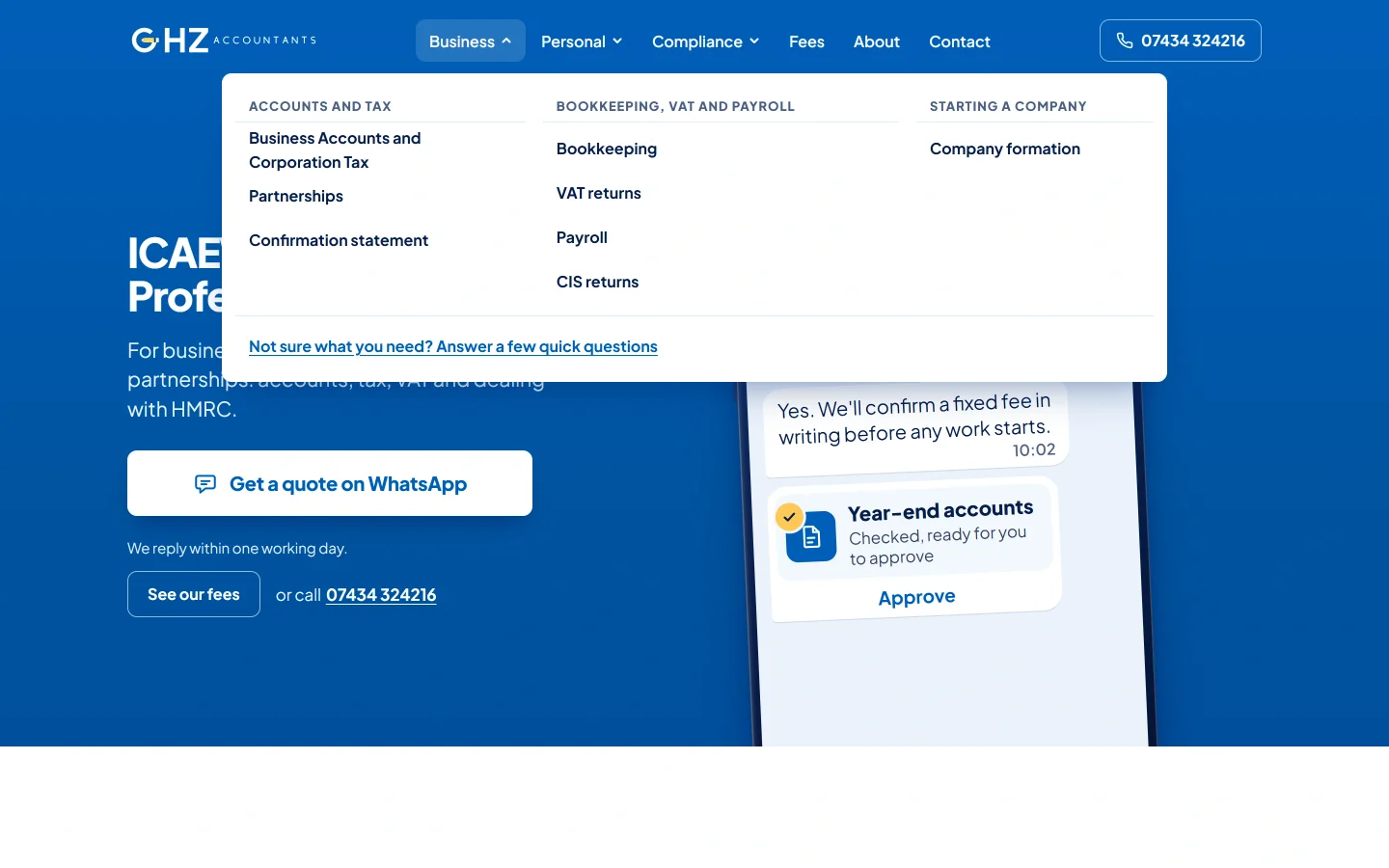1389x868 pixels.
Task: Open the Fees page
Action: click(x=806, y=41)
